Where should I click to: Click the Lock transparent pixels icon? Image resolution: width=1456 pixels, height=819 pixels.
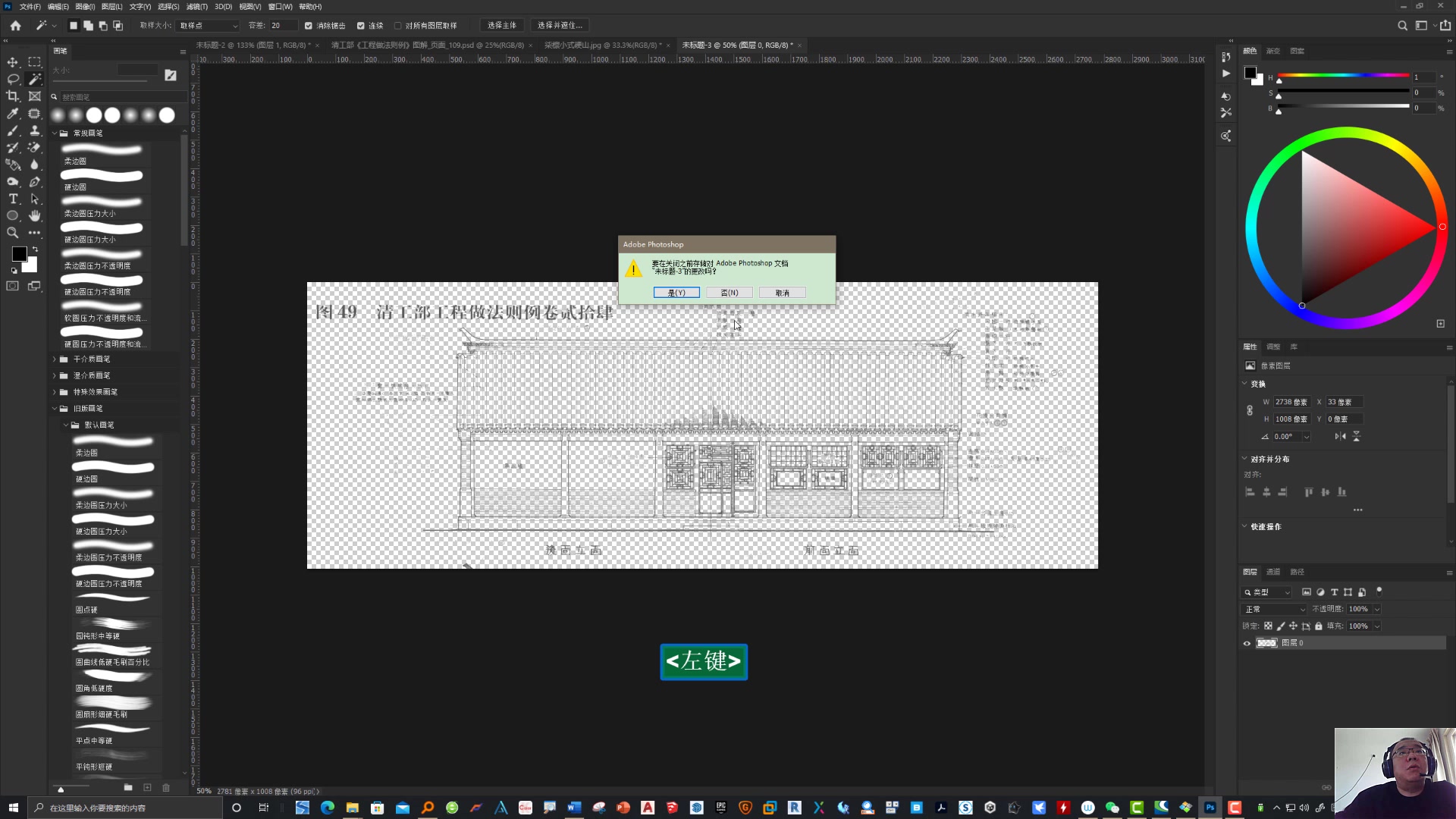point(1269,626)
